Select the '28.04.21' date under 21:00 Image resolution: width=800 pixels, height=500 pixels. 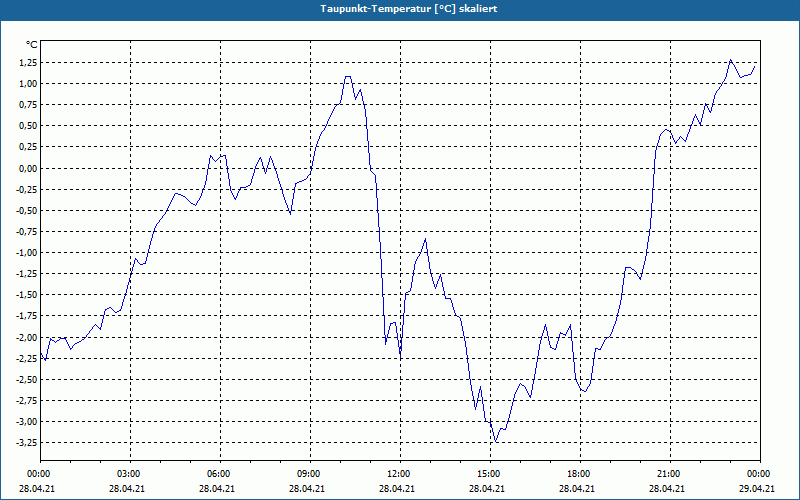(x=667, y=488)
